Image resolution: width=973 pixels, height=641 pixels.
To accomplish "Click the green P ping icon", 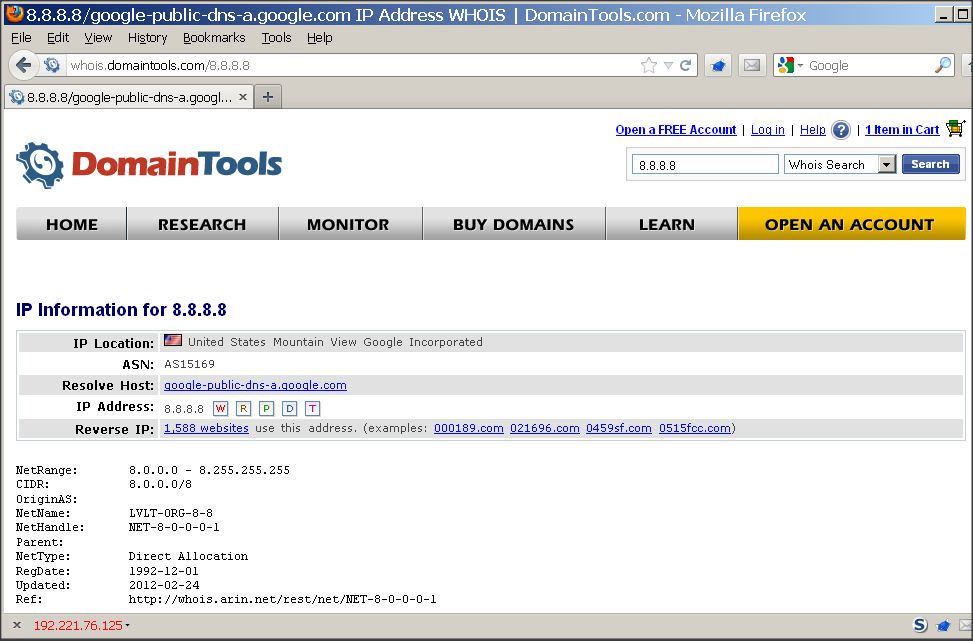I will tap(266, 408).
